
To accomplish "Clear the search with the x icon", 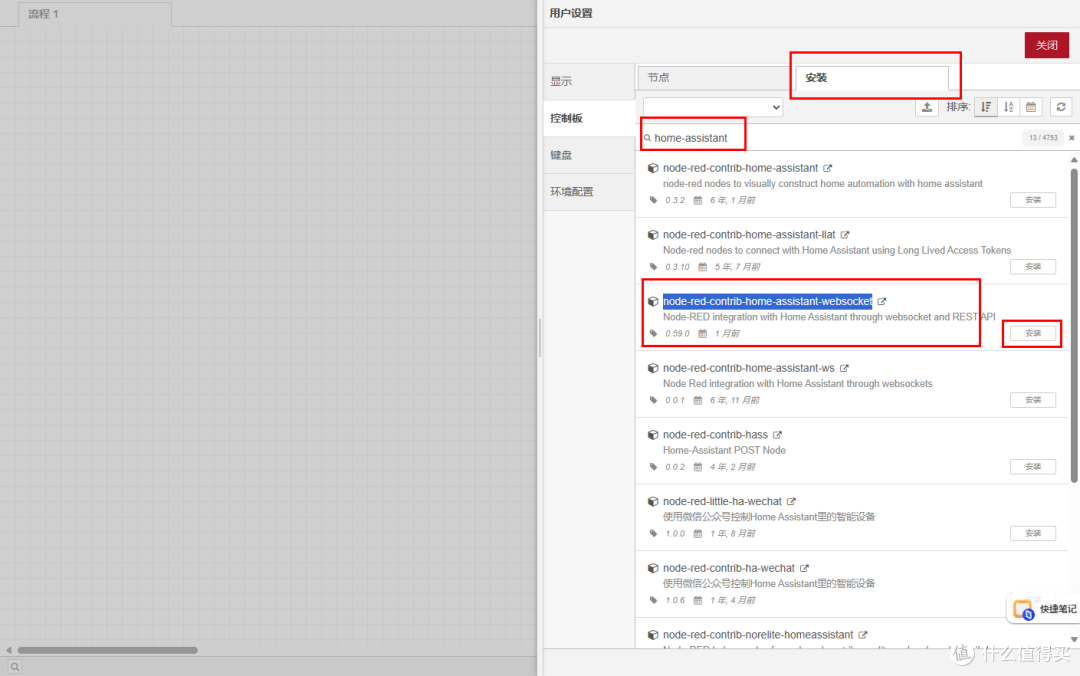I will click(x=1072, y=138).
